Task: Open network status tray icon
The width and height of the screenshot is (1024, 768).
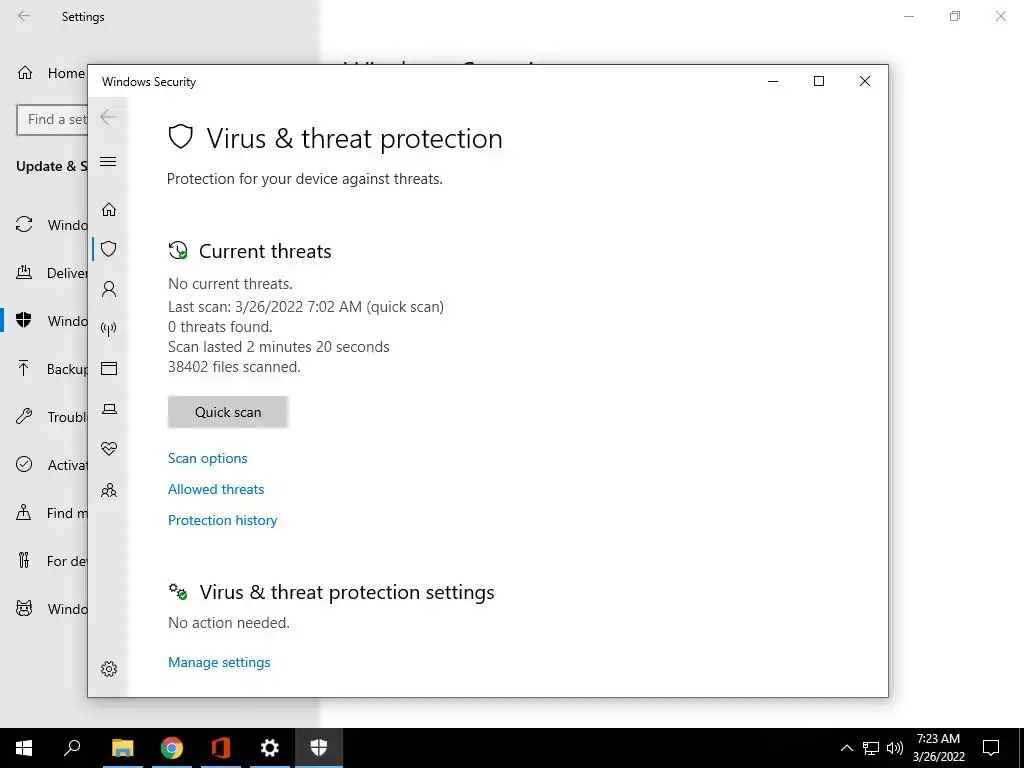Action: (871, 748)
